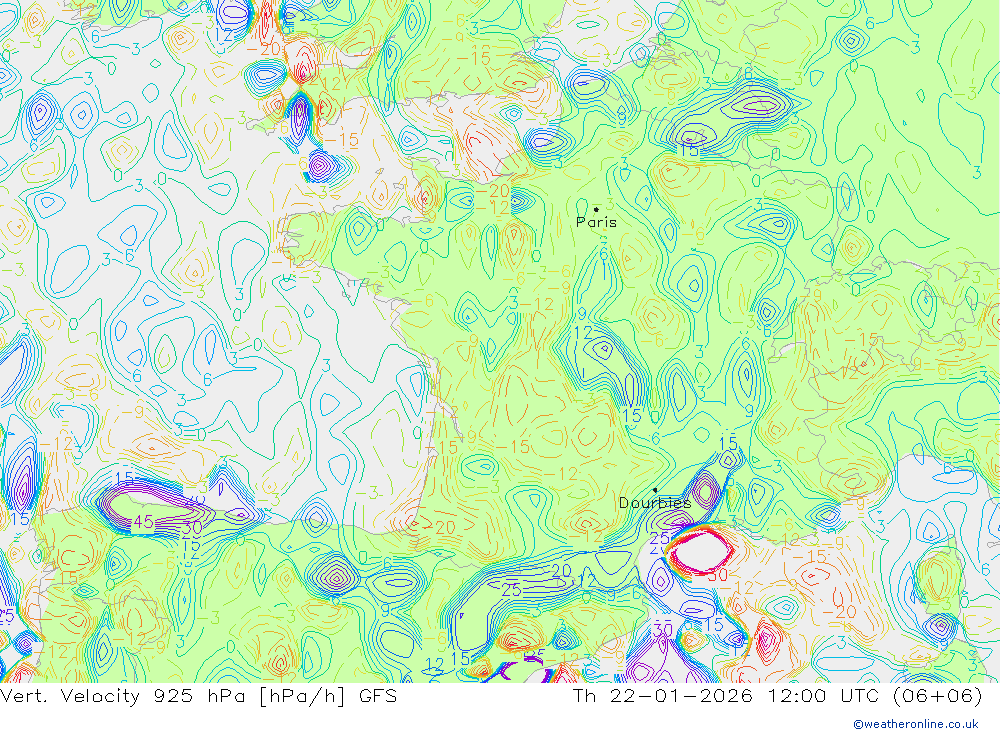Click the 'GFS' model label
The height and width of the screenshot is (733, 1000).
(378, 695)
